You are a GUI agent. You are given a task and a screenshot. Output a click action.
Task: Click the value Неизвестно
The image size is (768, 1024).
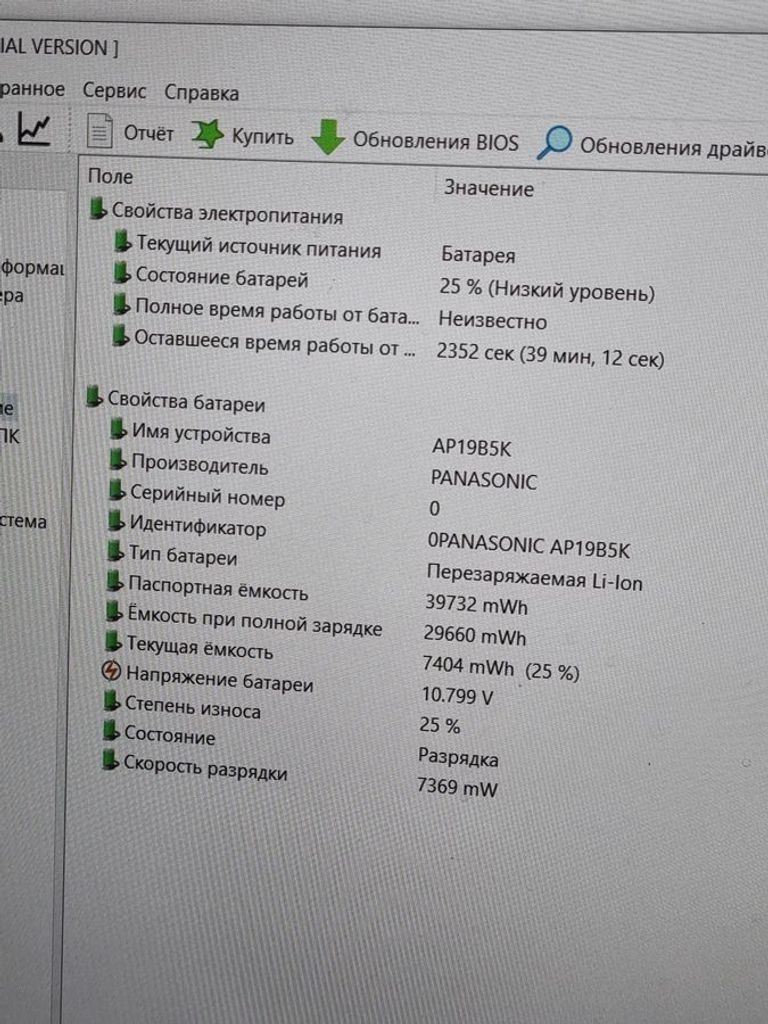[x=492, y=320]
